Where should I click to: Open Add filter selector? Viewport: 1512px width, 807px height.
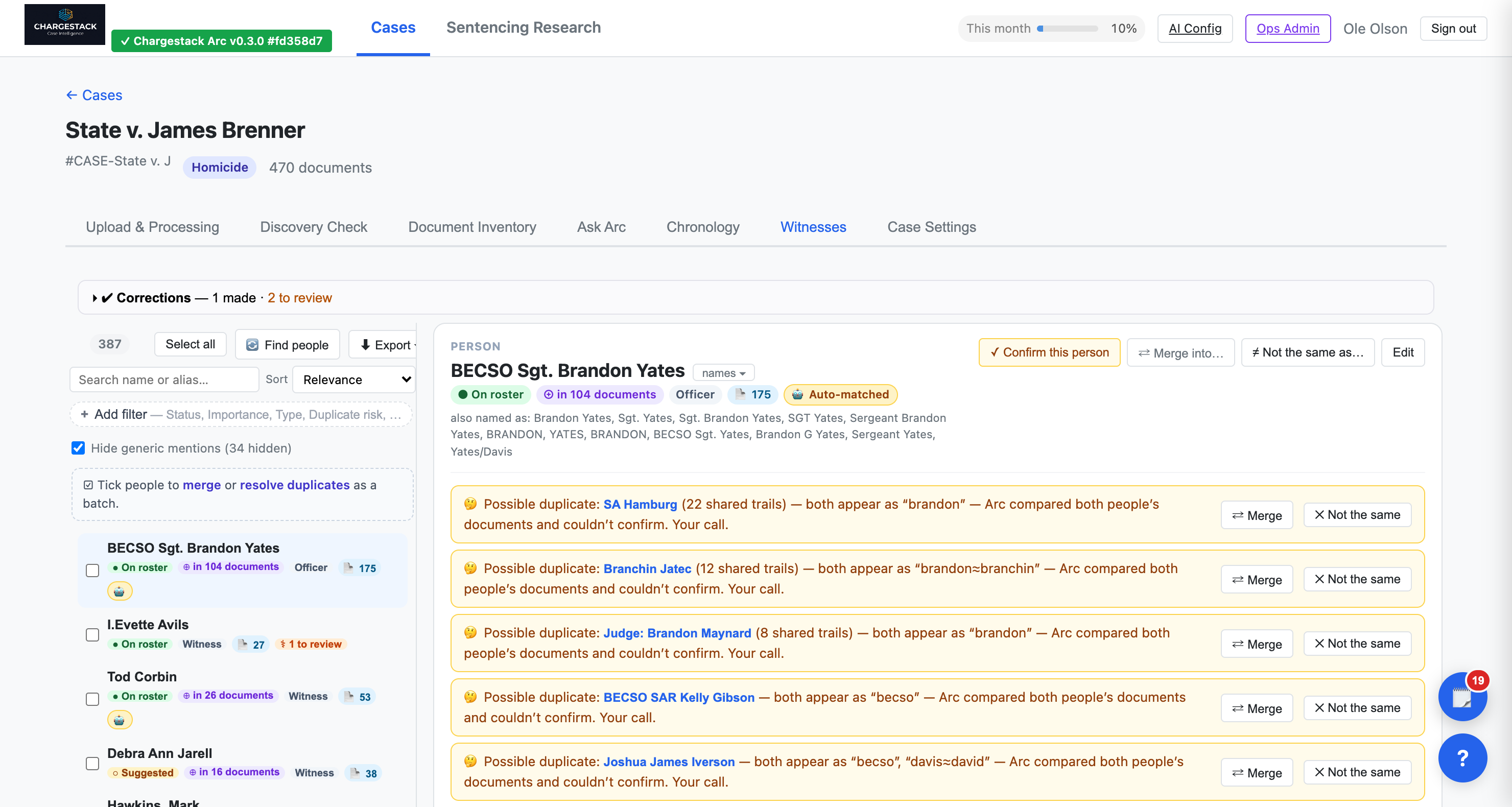pos(241,414)
